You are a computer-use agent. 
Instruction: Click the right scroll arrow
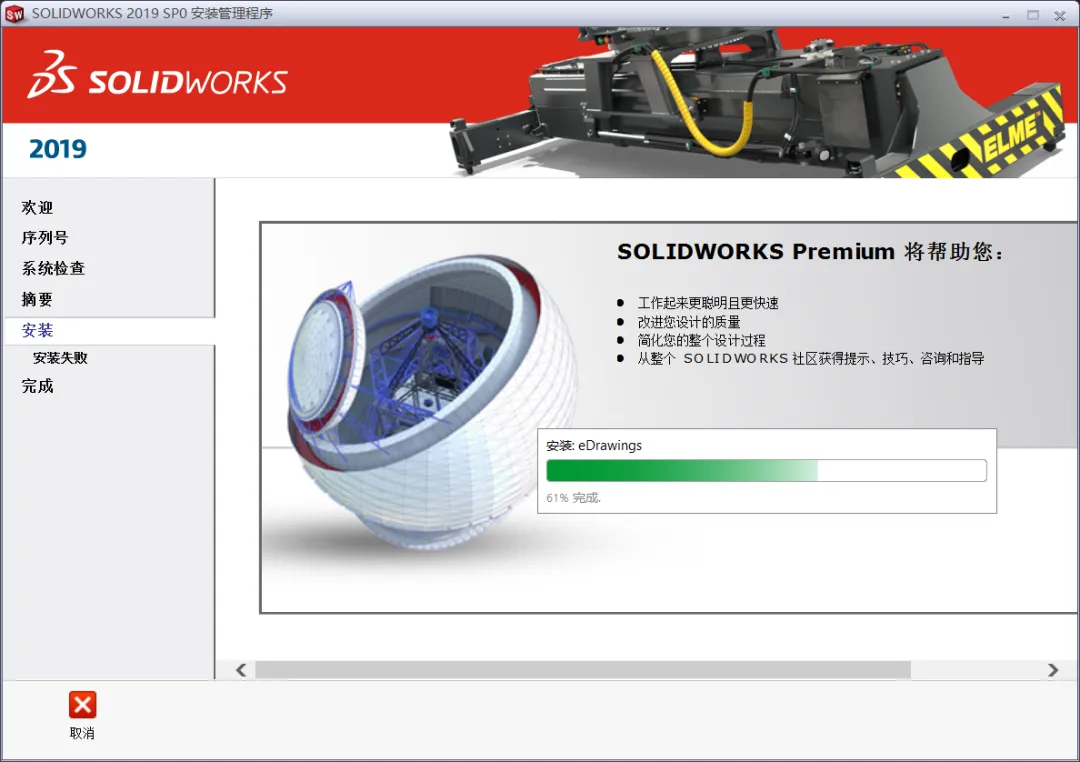coord(1052,670)
